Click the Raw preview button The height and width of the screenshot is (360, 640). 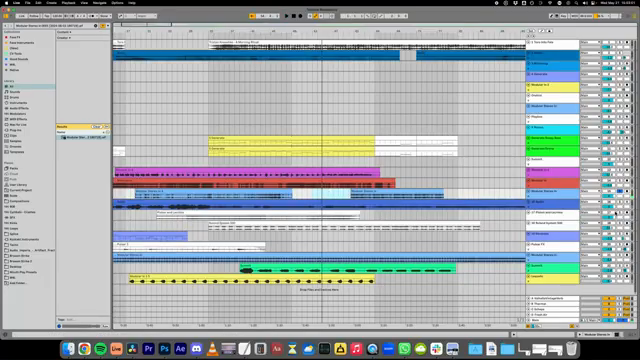(x=105, y=326)
